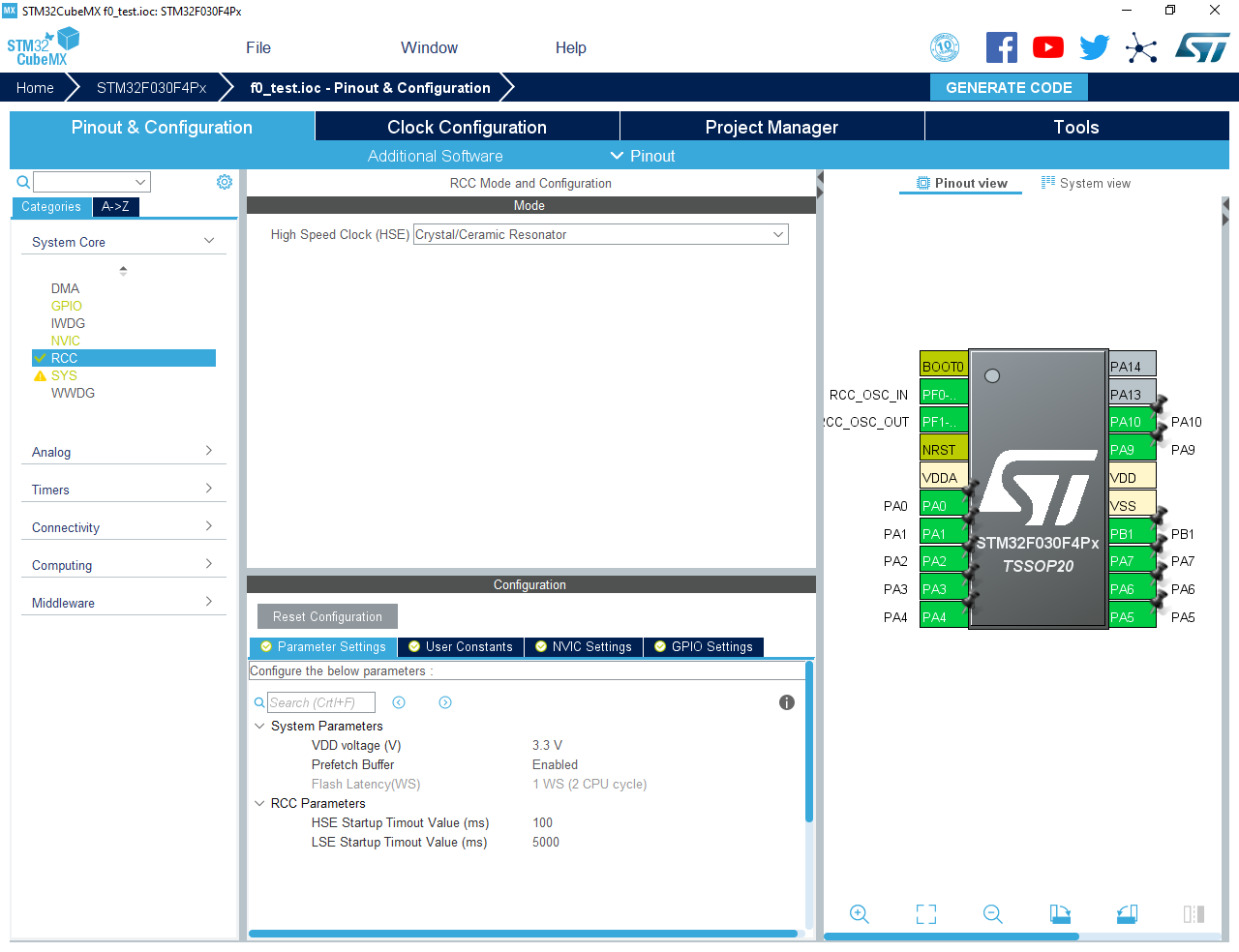Open the ST YouTube channel icon

1047,47
